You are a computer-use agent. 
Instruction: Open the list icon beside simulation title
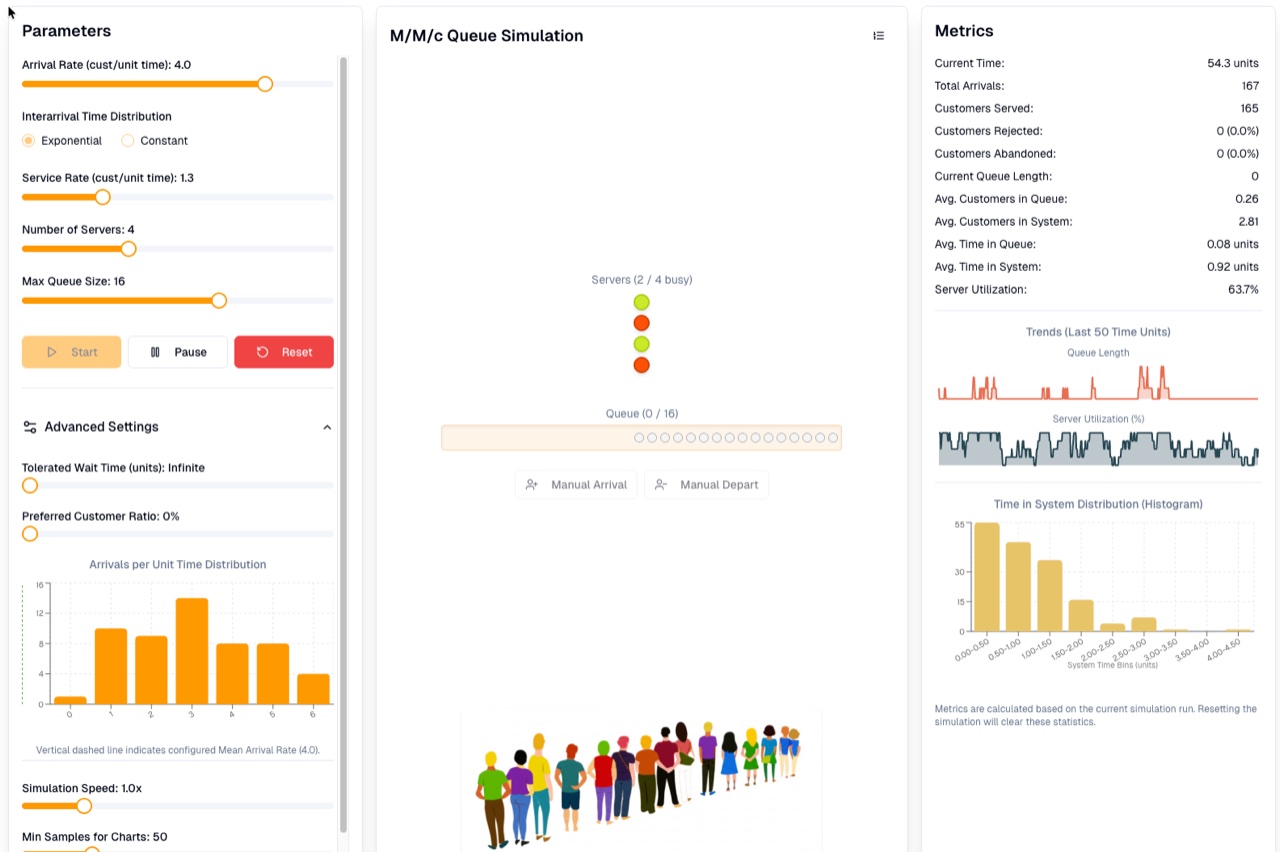click(878, 35)
